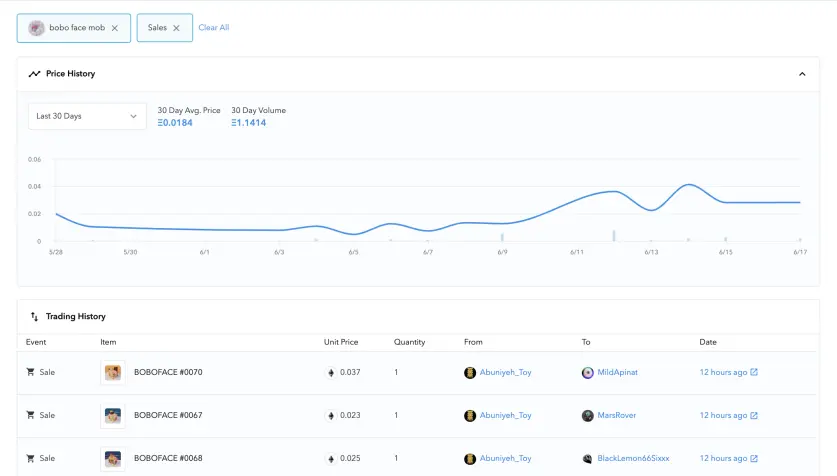
Task: Click 12 hours ago in BOBOFACE #0068 row
Action: pos(723,458)
